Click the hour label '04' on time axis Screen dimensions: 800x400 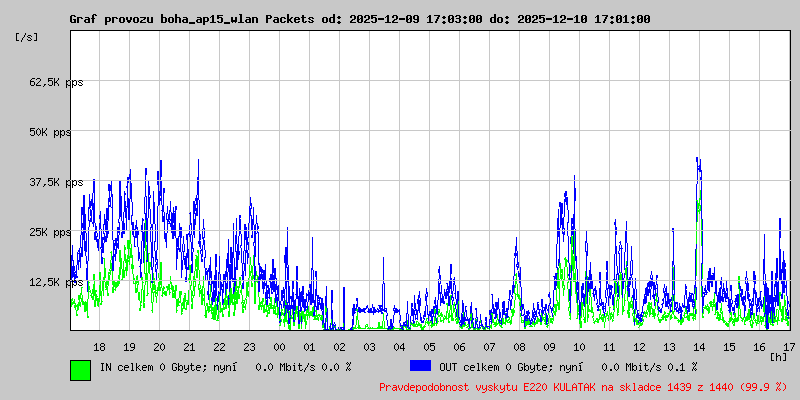click(399, 347)
